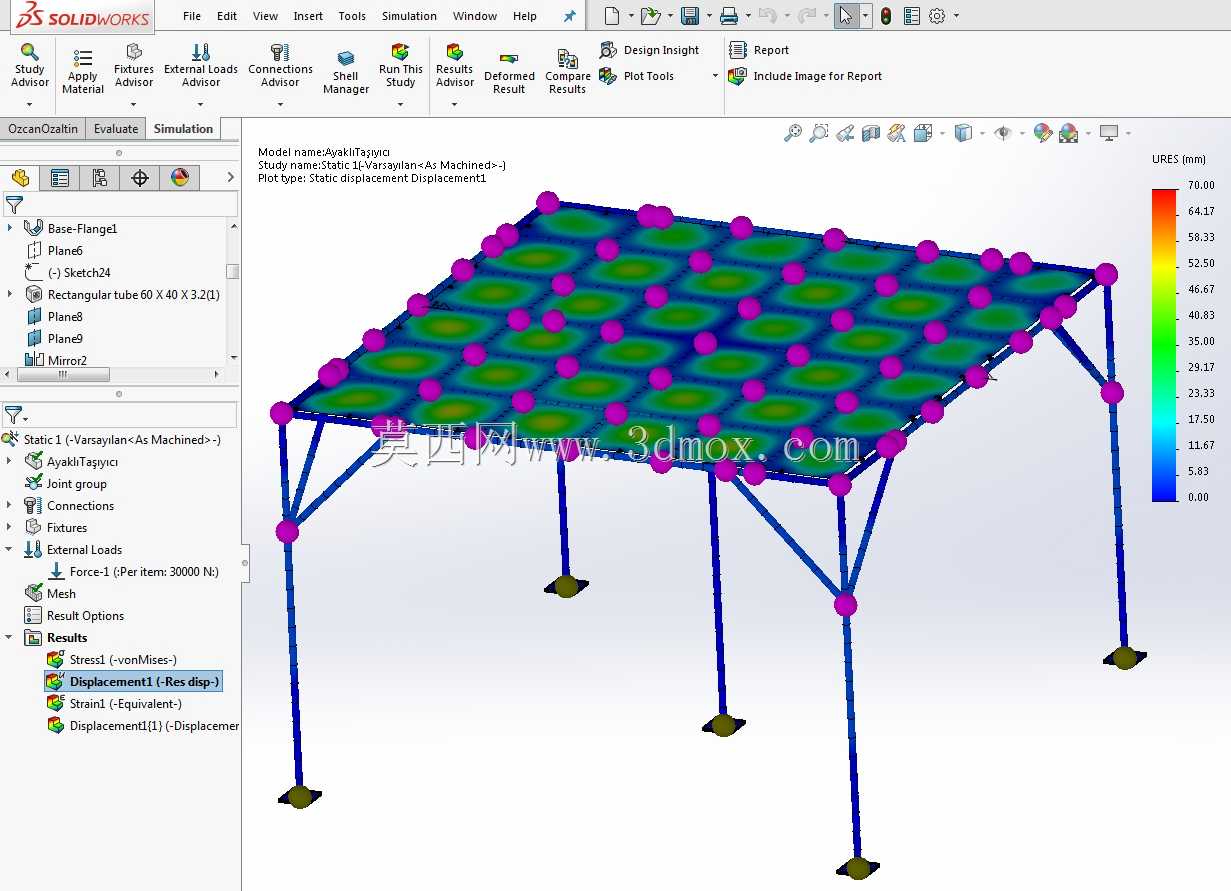Collapse the External Loads node
Viewport: 1231px width, 891px height.
(x=10, y=549)
